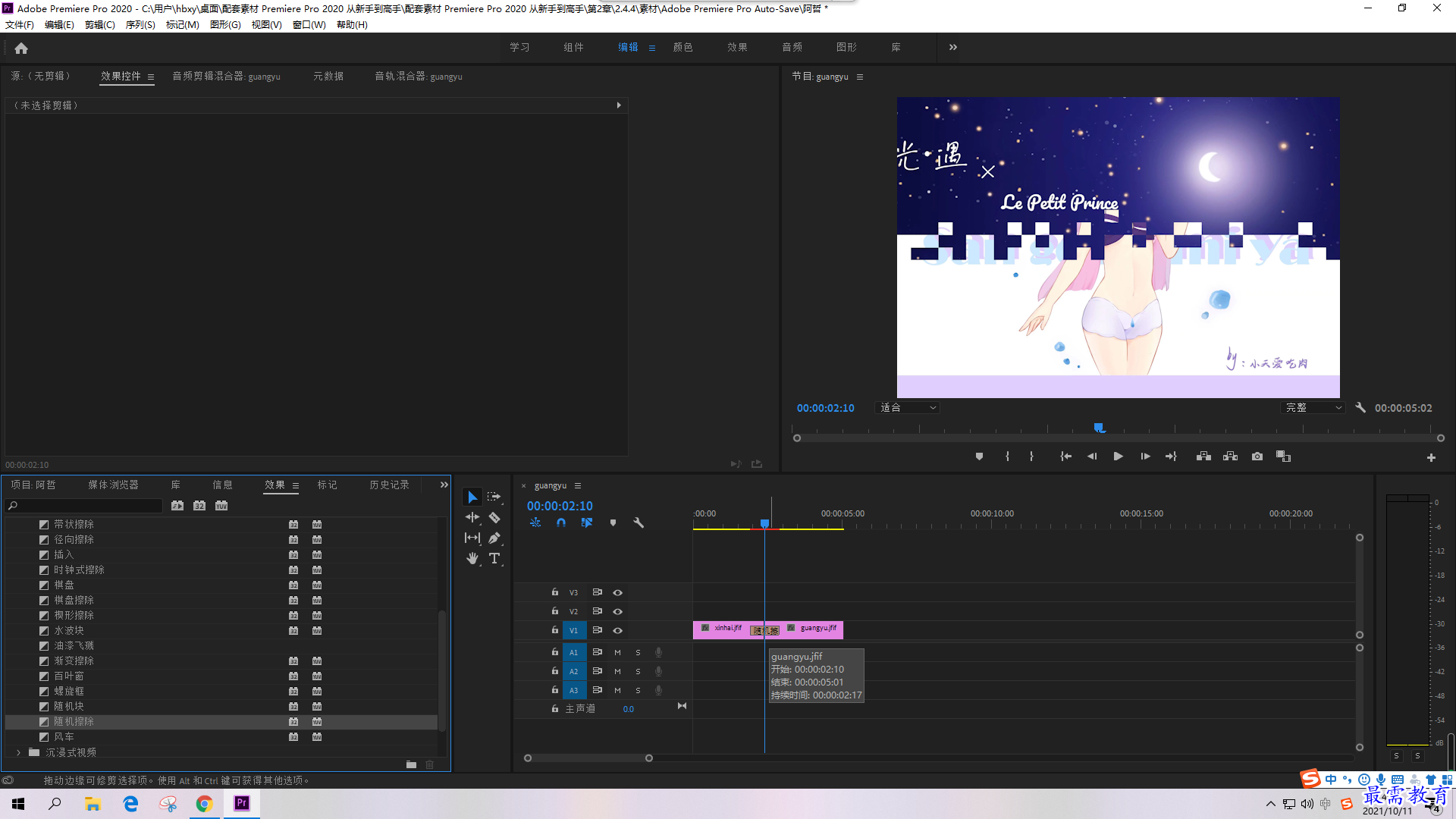The height and width of the screenshot is (819, 1456).
Task: Click the Program monitor playhead
Action: point(1099,428)
